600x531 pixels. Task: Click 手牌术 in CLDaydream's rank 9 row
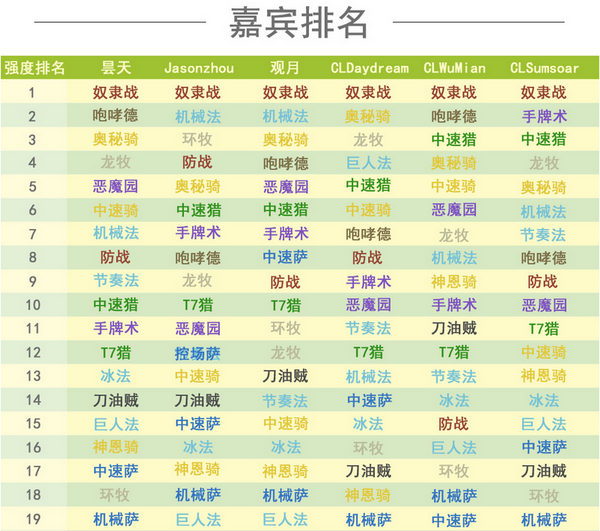point(369,282)
